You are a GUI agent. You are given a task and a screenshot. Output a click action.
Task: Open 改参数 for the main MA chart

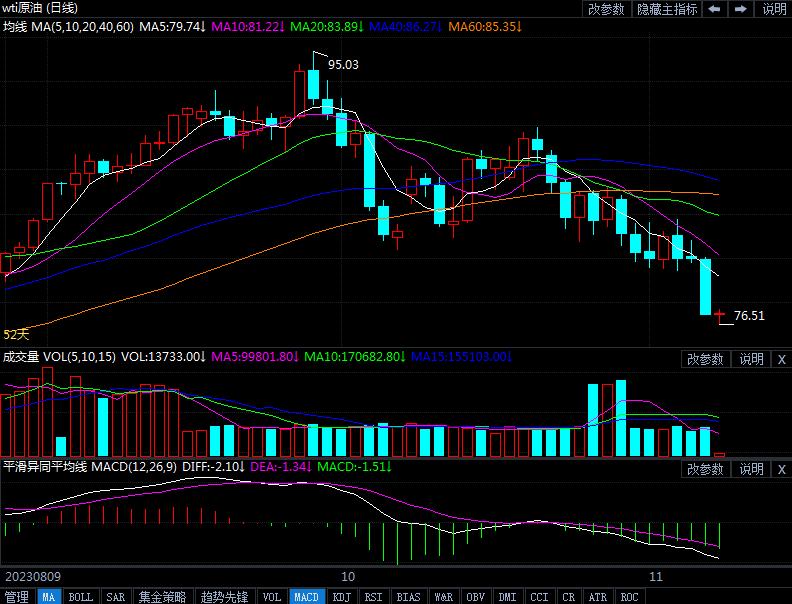pyautogui.click(x=606, y=9)
